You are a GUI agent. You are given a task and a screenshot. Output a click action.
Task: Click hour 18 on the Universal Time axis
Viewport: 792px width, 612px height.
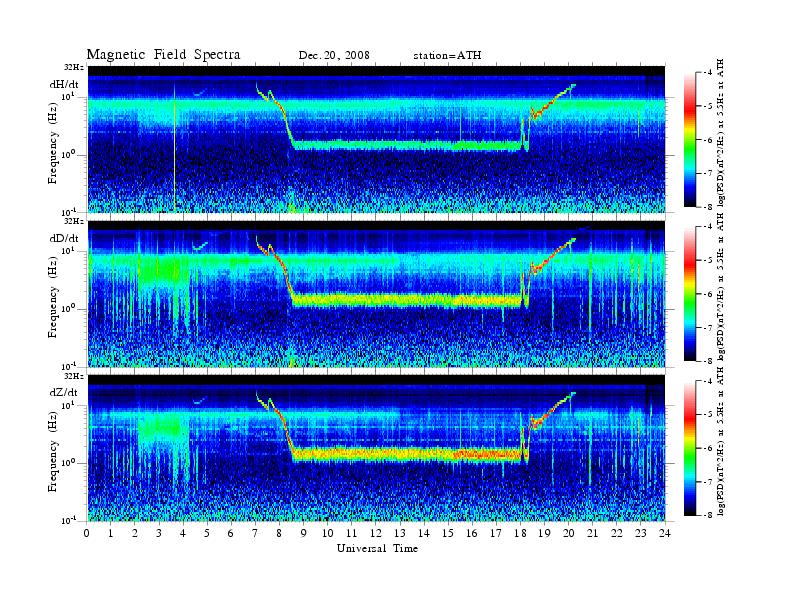click(x=520, y=533)
